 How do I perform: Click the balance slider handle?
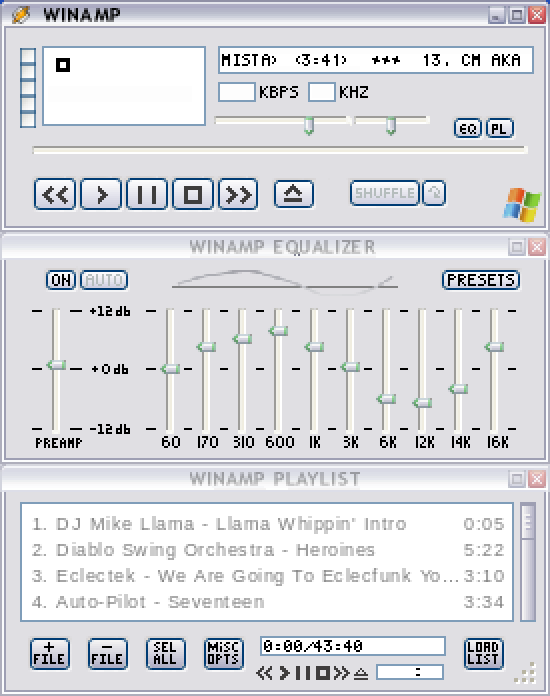coord(391,126)
